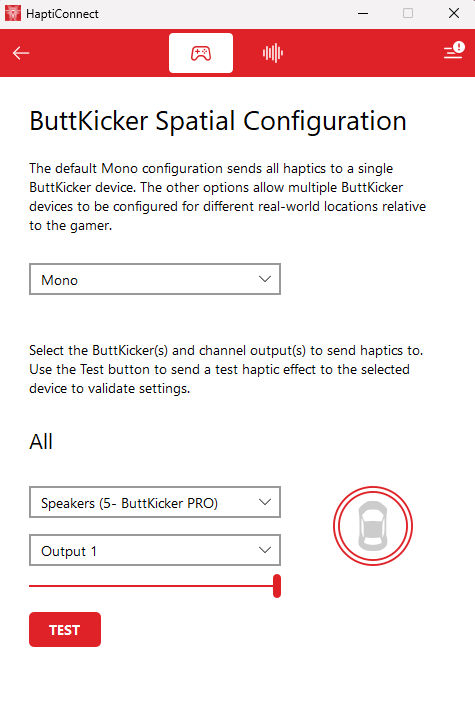Screen dimensions: 475x724
Task: Click the ButtKicker Spatial Configuration heading
Action: pyautogui.click(x=218, y=121)
